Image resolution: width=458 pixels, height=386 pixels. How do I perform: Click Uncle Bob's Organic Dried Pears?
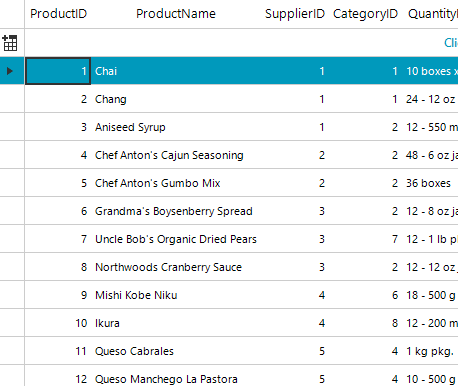pos(176,239)
